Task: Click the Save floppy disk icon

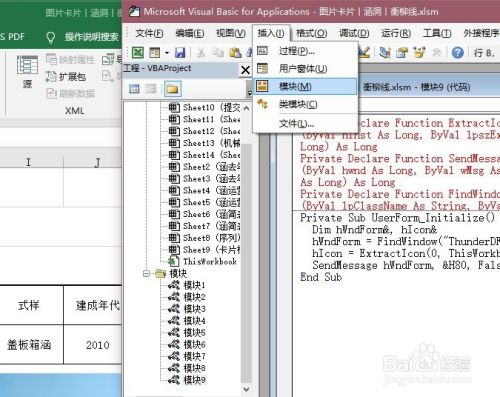Action: [x=180, y=53]
